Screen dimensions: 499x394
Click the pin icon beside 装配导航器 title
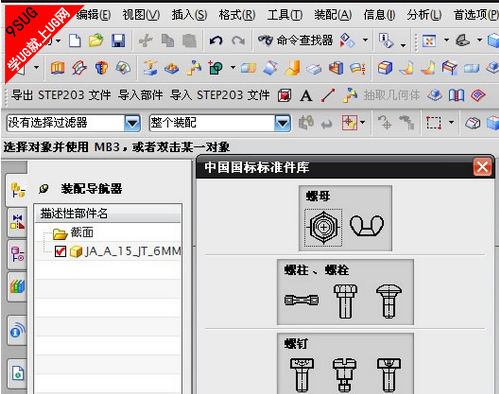tap(43, 189)
